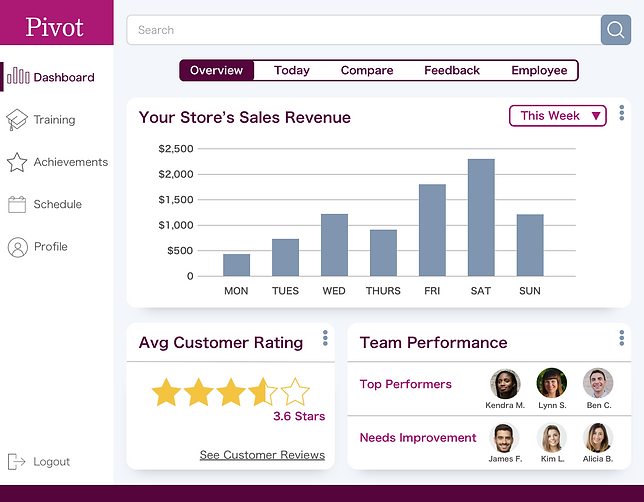Open Schedule from the sidebar
Viewport: 644px width, 502px height.
[x=57, y=204]
